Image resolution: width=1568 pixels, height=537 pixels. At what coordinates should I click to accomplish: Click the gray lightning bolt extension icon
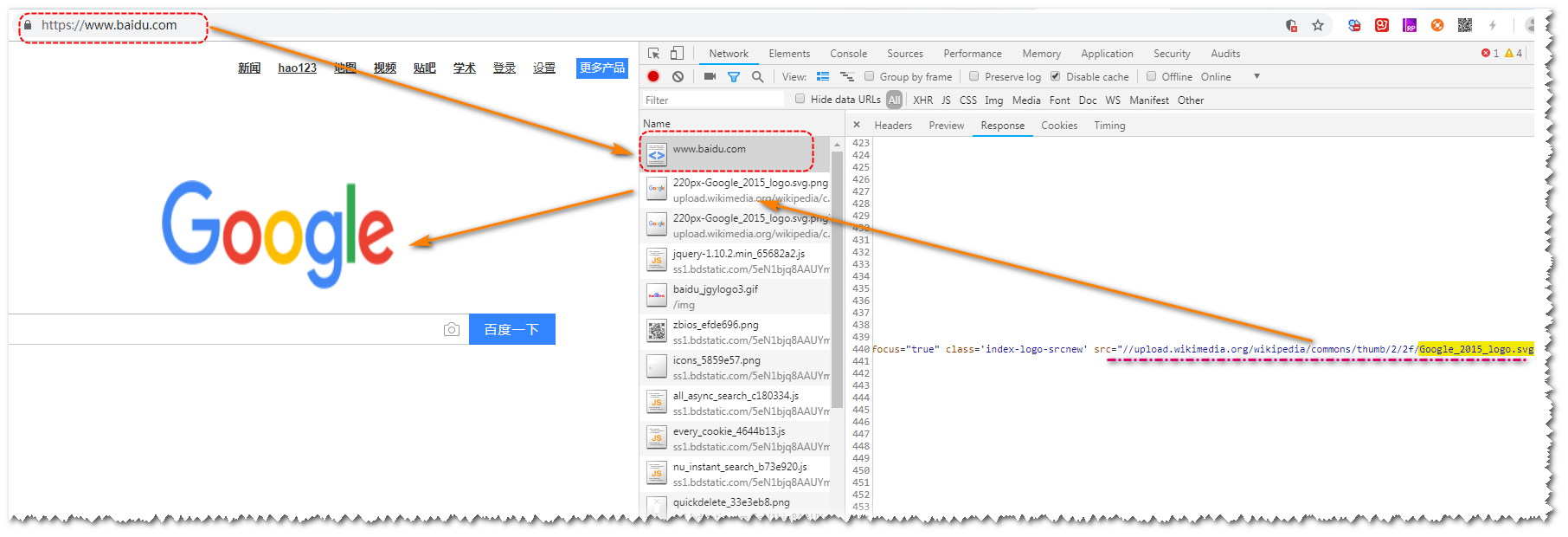pyautogui.click(x=1493, y=25)
